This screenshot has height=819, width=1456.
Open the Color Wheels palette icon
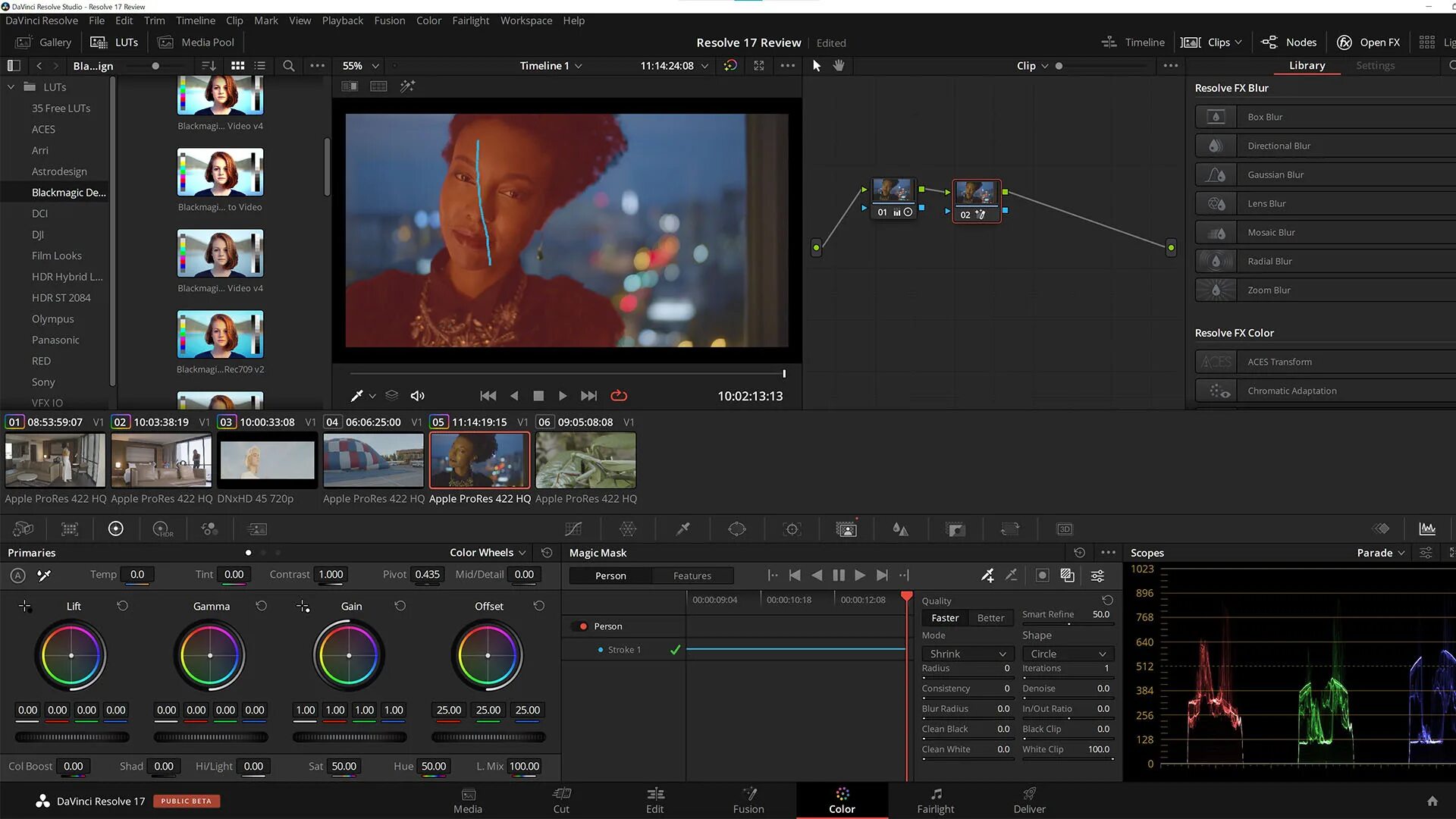point(116,529)
